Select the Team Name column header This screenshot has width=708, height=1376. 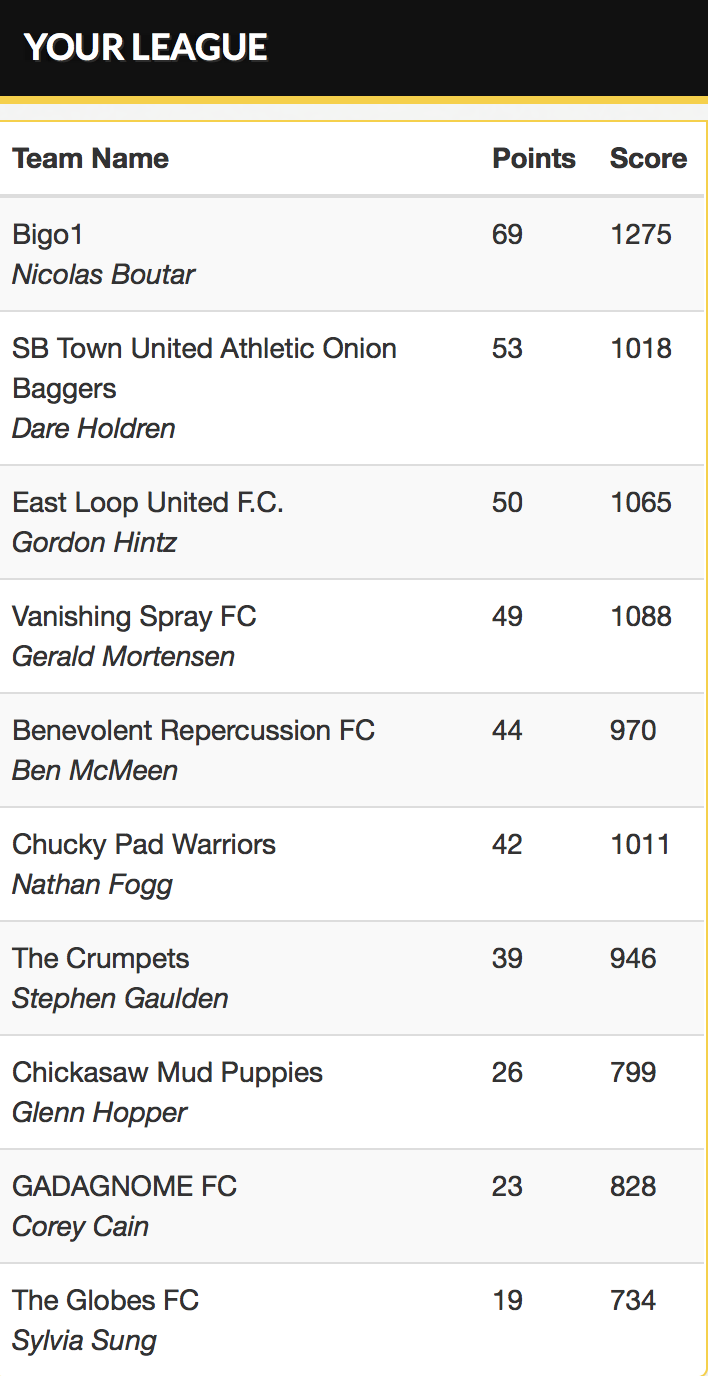click(90, 158)
